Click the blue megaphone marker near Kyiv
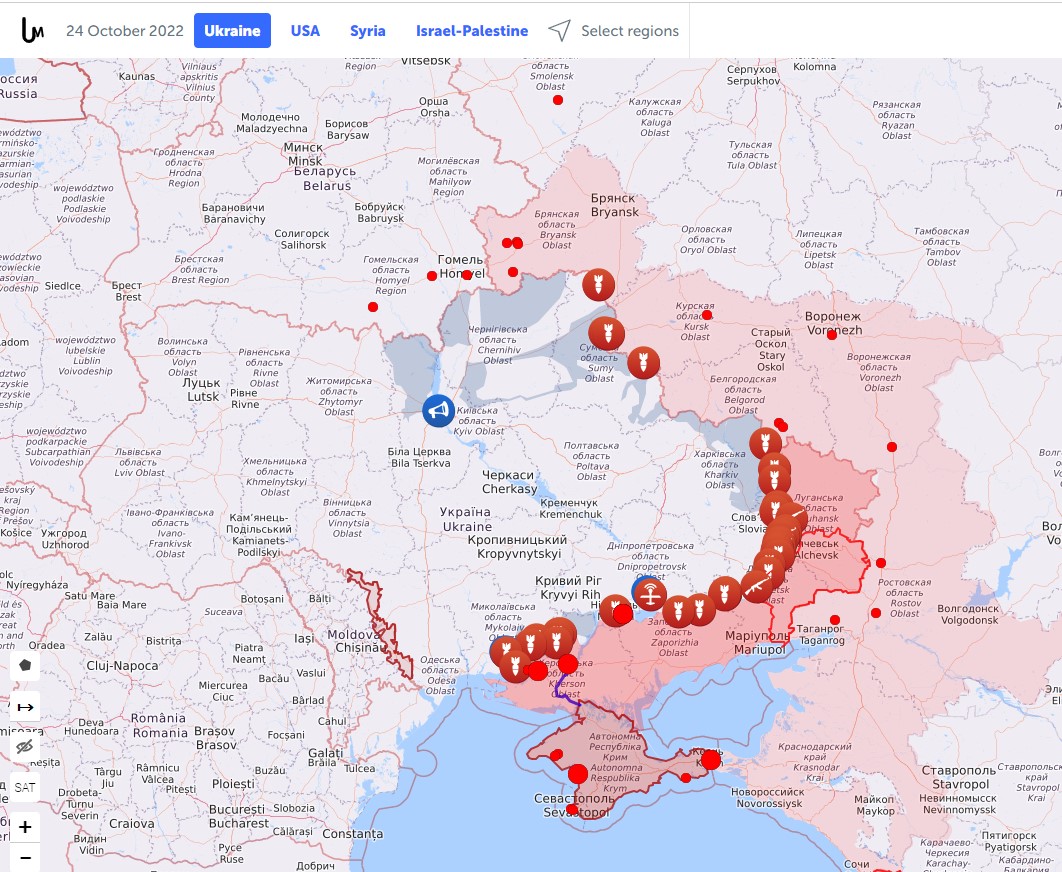This screenshot has height=872, width=1062. 438,410
